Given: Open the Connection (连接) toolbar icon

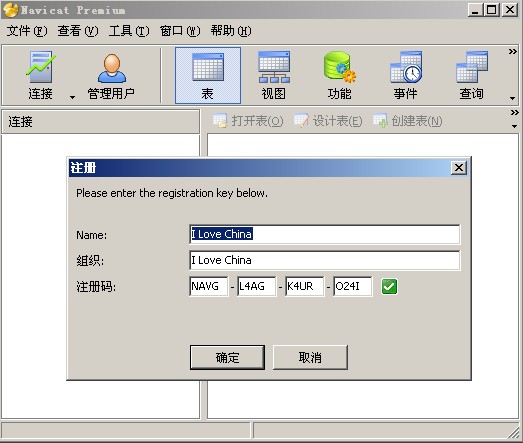Looking at the screenshot, I should click(x=40, y=76).
